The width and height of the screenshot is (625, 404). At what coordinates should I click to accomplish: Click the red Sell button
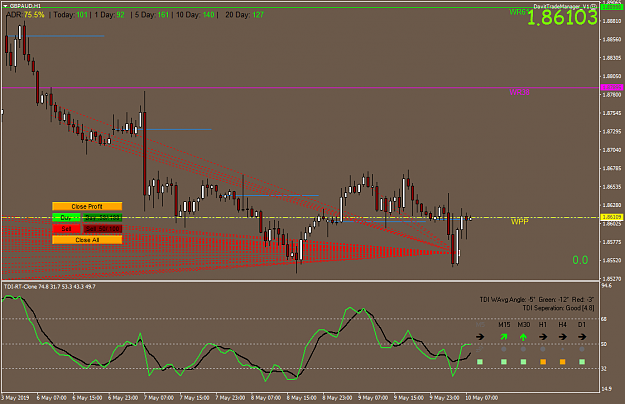[x=66, y=229]
